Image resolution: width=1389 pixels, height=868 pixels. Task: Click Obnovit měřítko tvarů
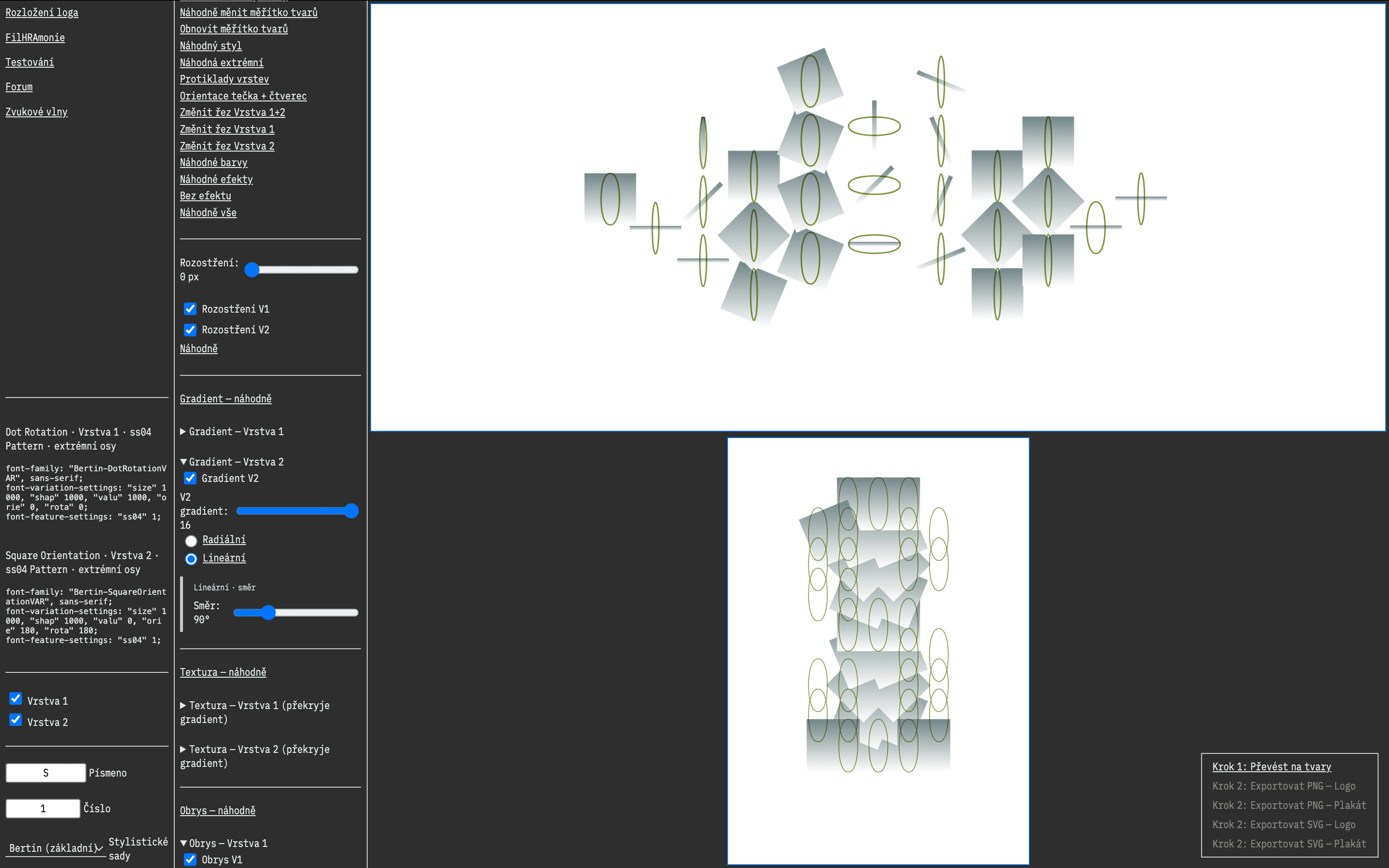coord(234,29)
